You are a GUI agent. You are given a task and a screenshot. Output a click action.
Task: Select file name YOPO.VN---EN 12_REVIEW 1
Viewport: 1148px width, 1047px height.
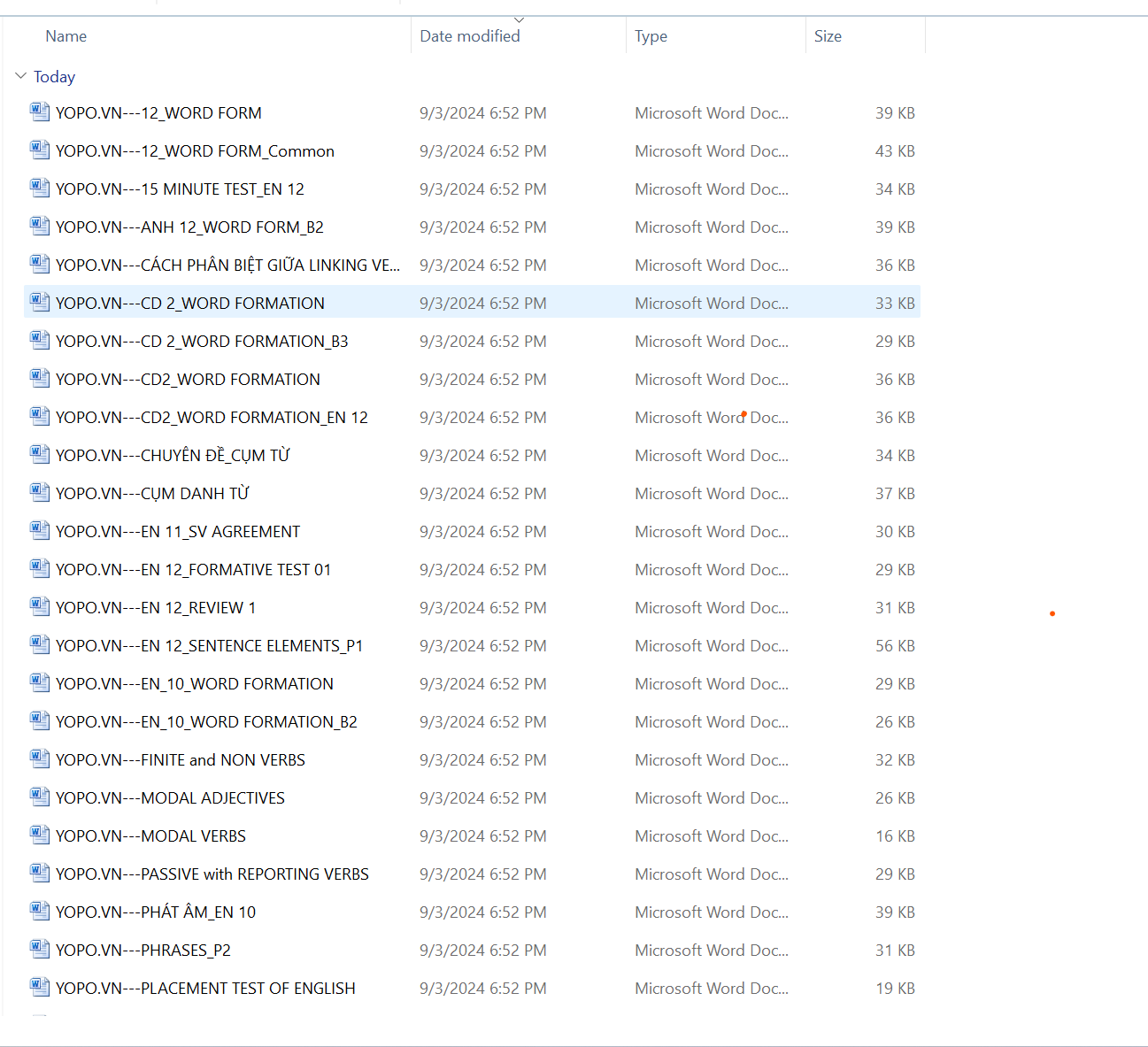pos(156,608)
